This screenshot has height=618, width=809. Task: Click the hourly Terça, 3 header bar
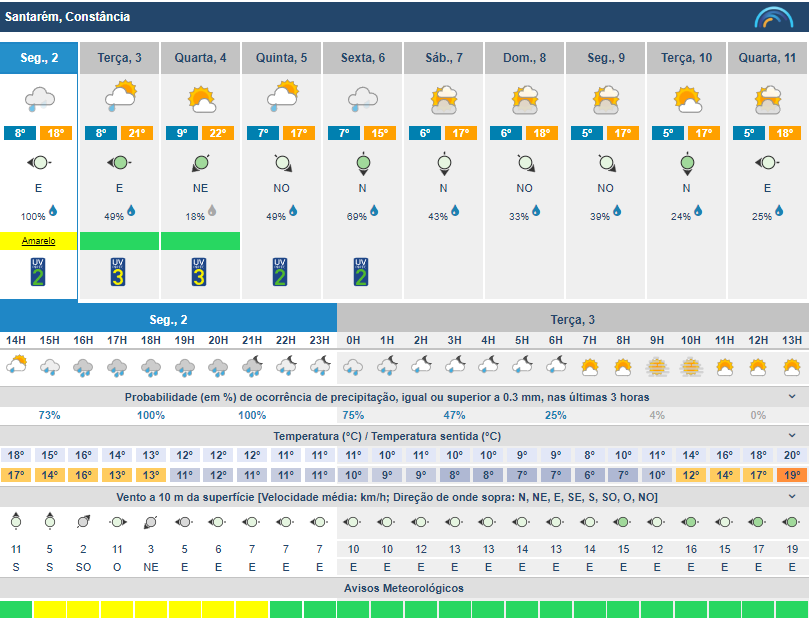tap(572, 319)
